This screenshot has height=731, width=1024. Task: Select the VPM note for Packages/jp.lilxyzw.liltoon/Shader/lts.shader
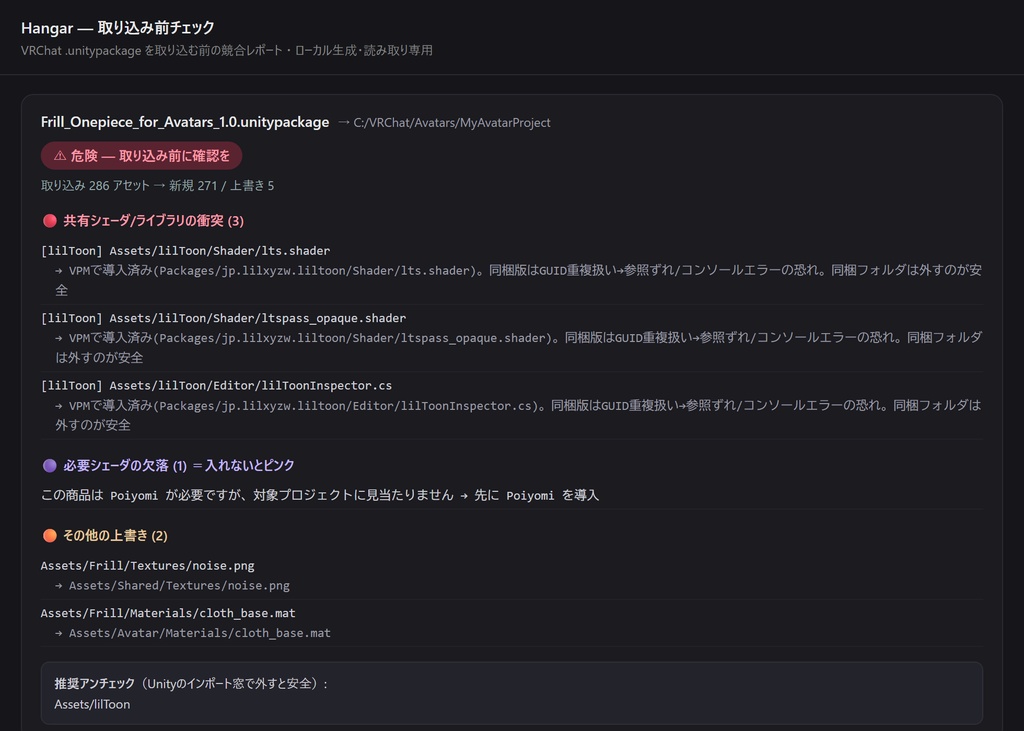(519, 280)
